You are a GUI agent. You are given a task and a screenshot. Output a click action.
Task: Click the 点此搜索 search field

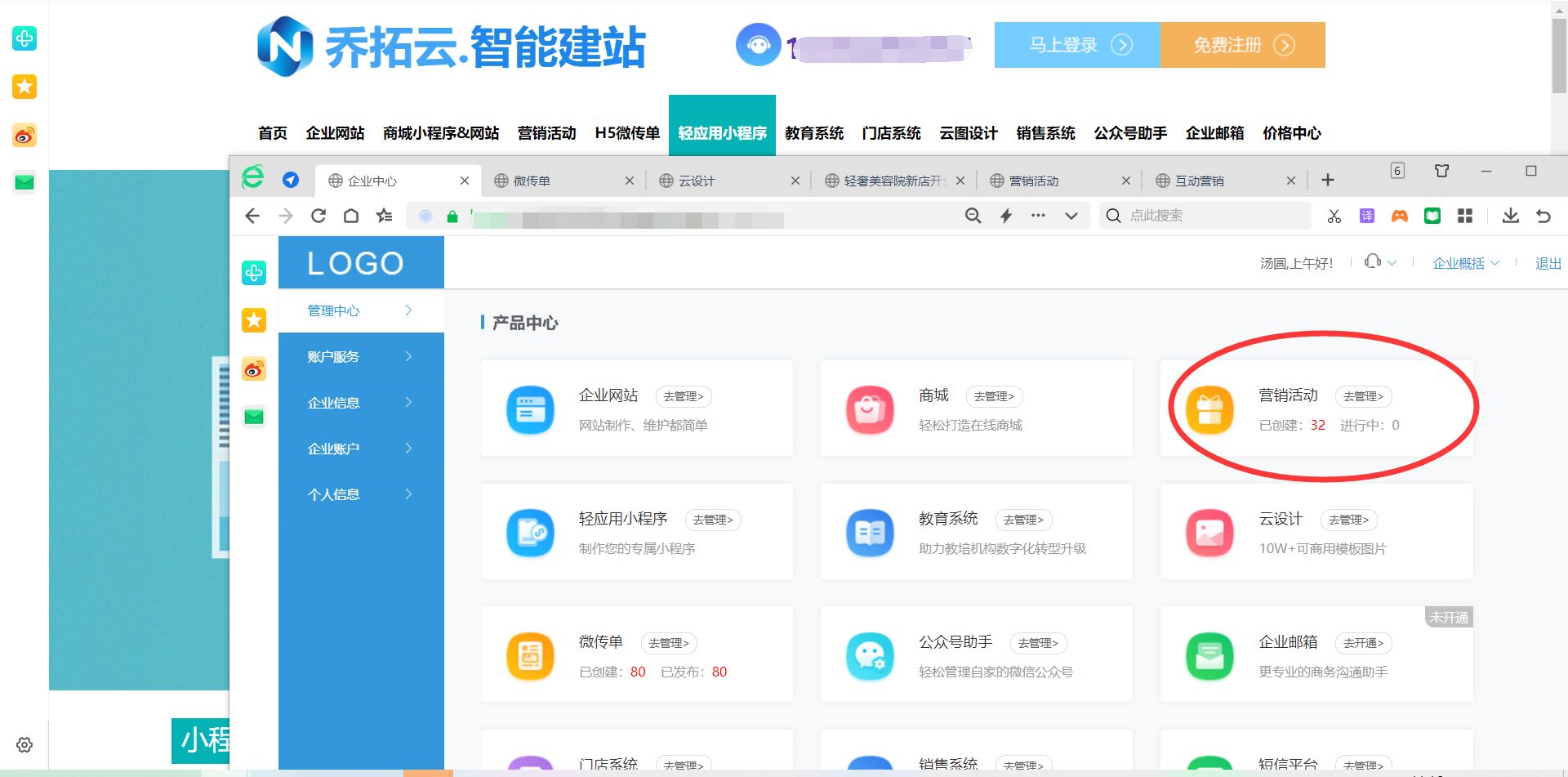[x=1205, y=216]
